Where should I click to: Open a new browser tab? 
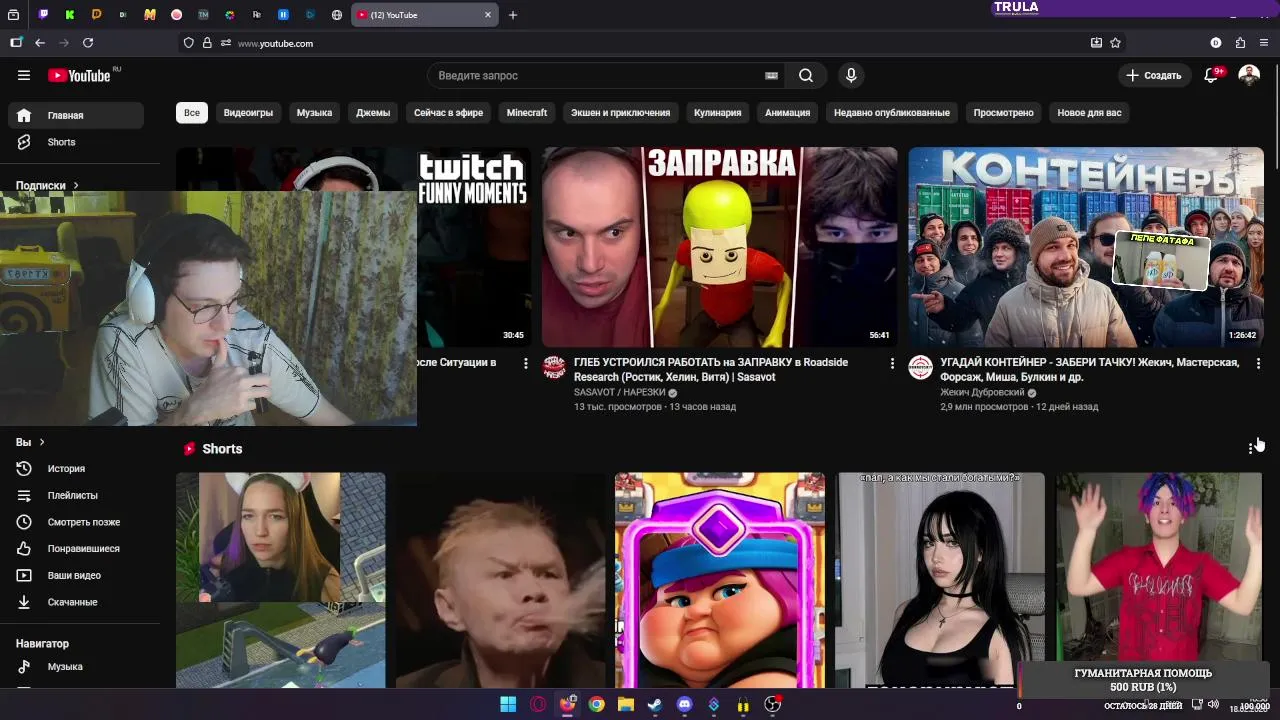[513, 15]
